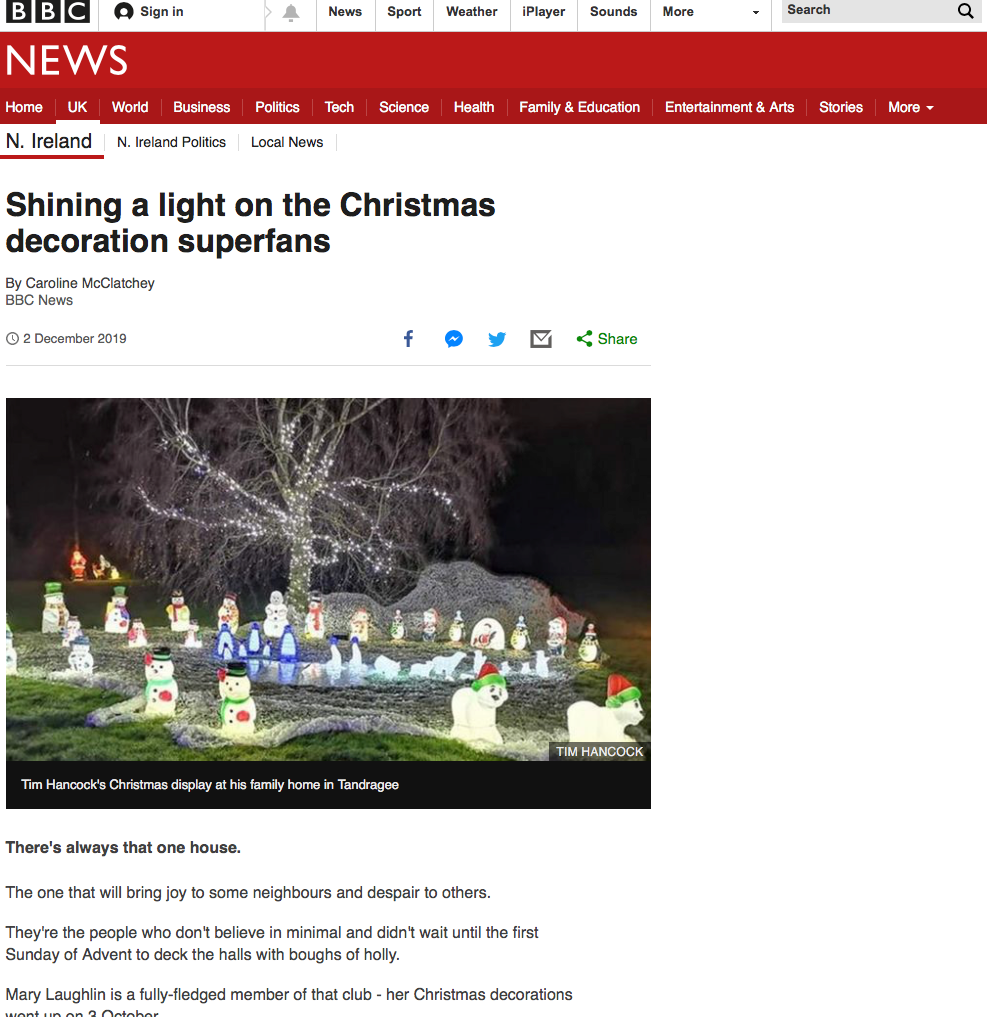Select the Entertainment & Arts tab

click(729, 108)
